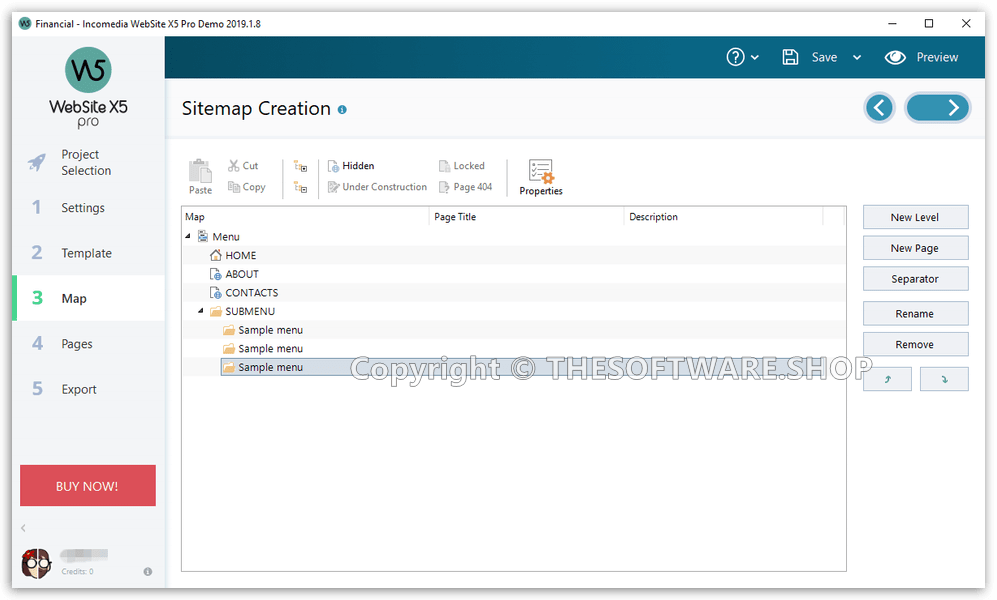Click the last Sample menu folder icon

pos(229,367)
